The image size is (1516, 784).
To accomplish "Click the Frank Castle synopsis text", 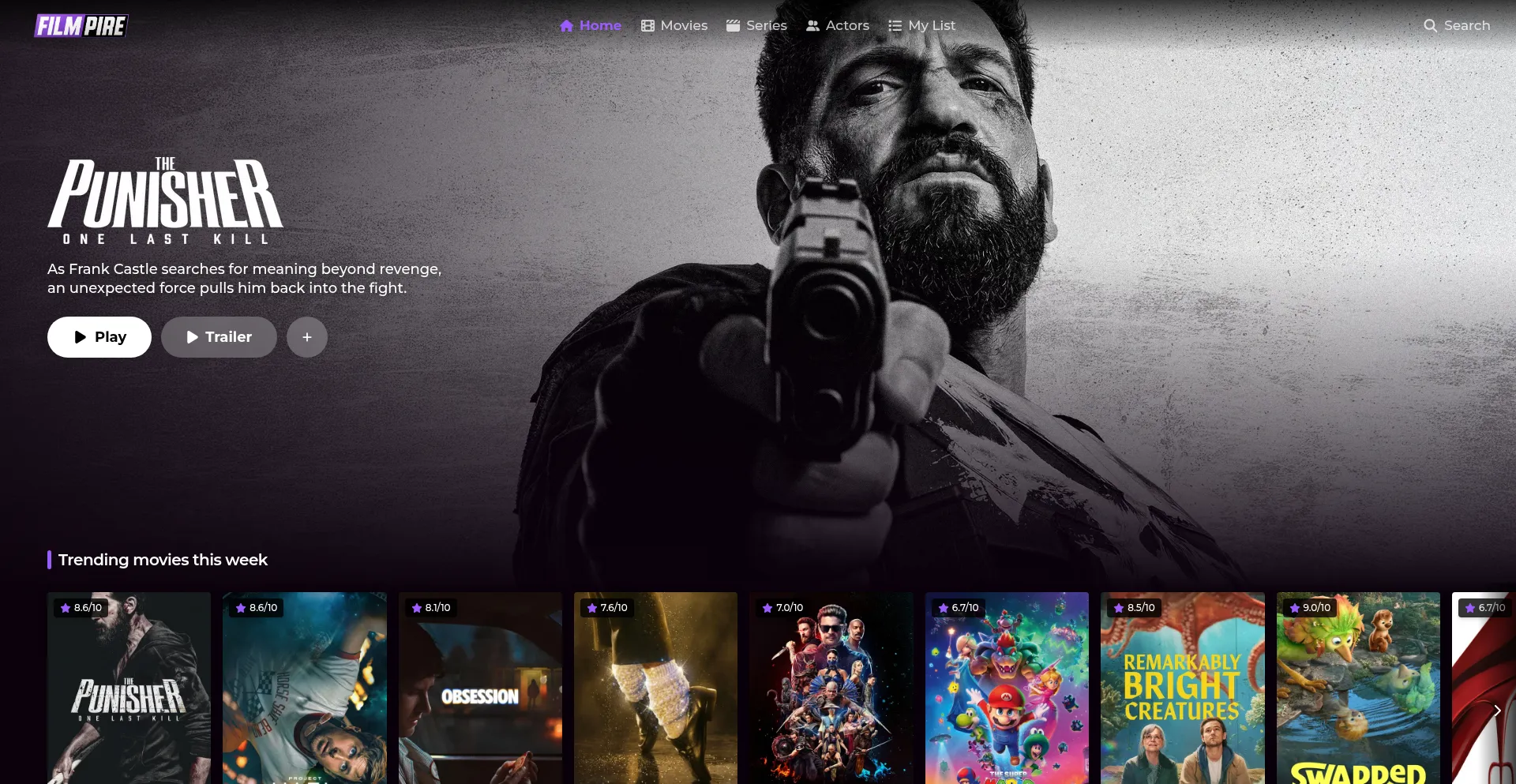I will (x=244, y=279).
